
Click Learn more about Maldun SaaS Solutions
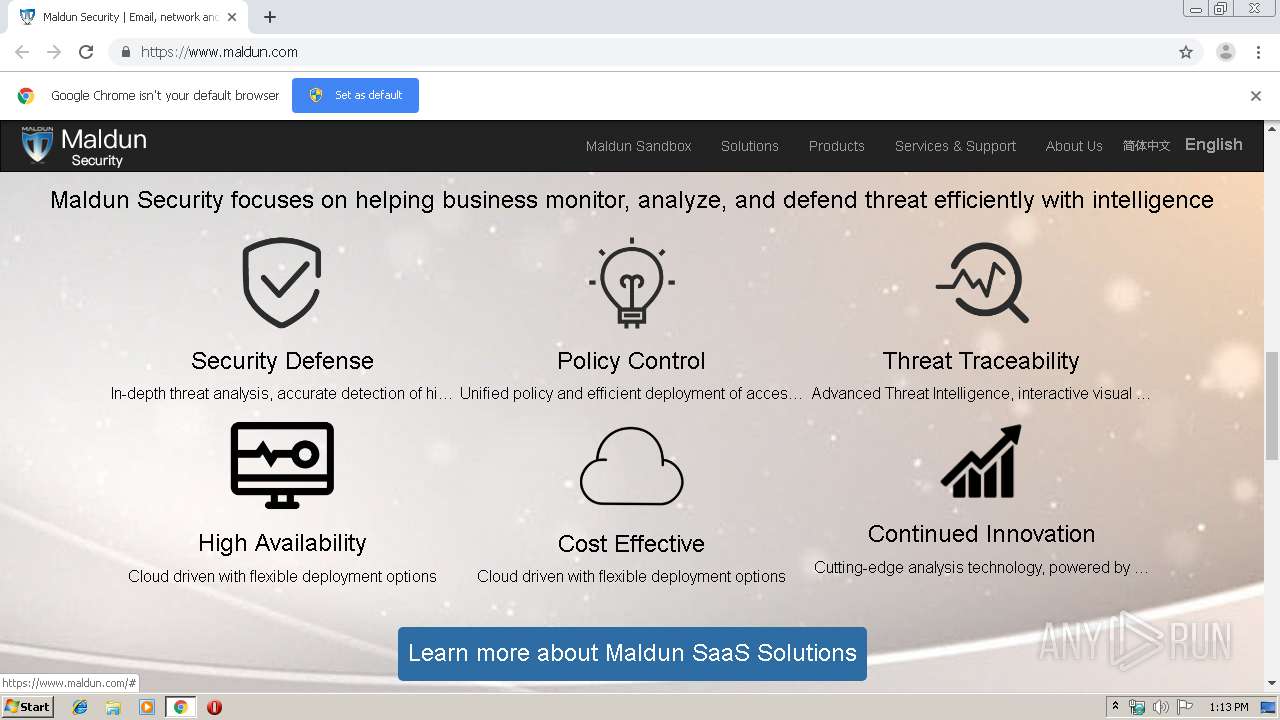pos(632,654)
